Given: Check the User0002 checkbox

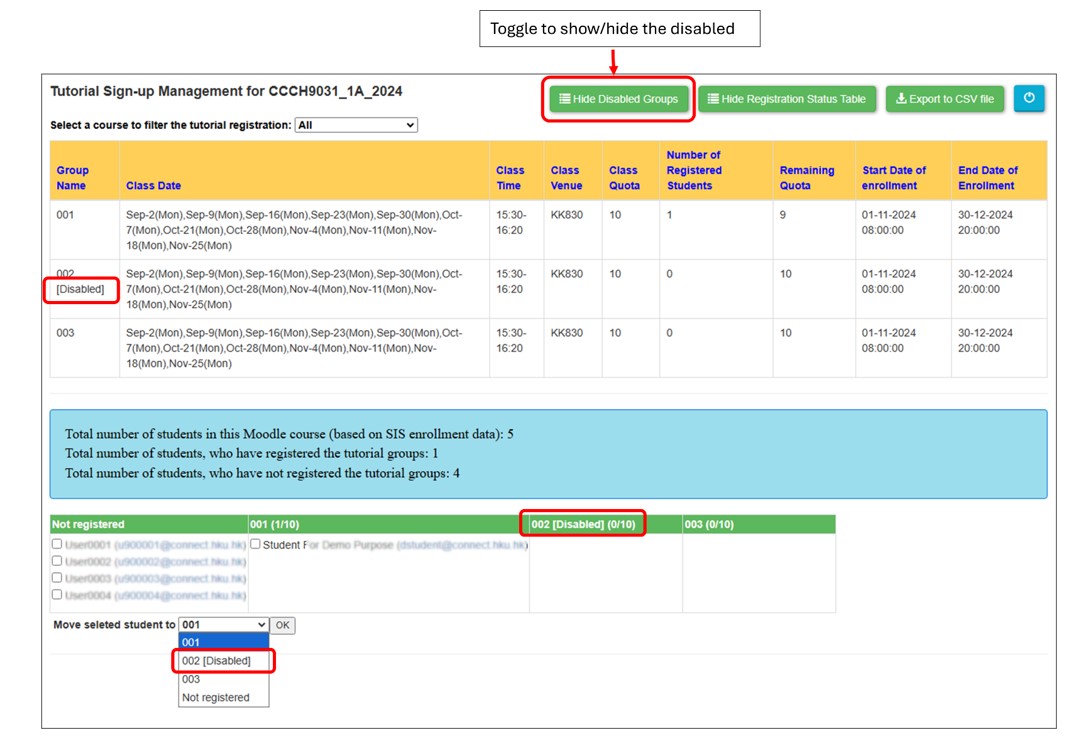Looking at the screenshot, I should click(x=56, y=561).
